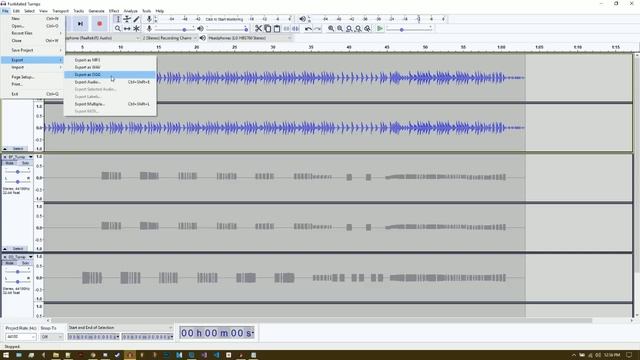Choose Export as OGG
Image resolution: width=640 pixels, height=360 pixels.
click(110, 75)
